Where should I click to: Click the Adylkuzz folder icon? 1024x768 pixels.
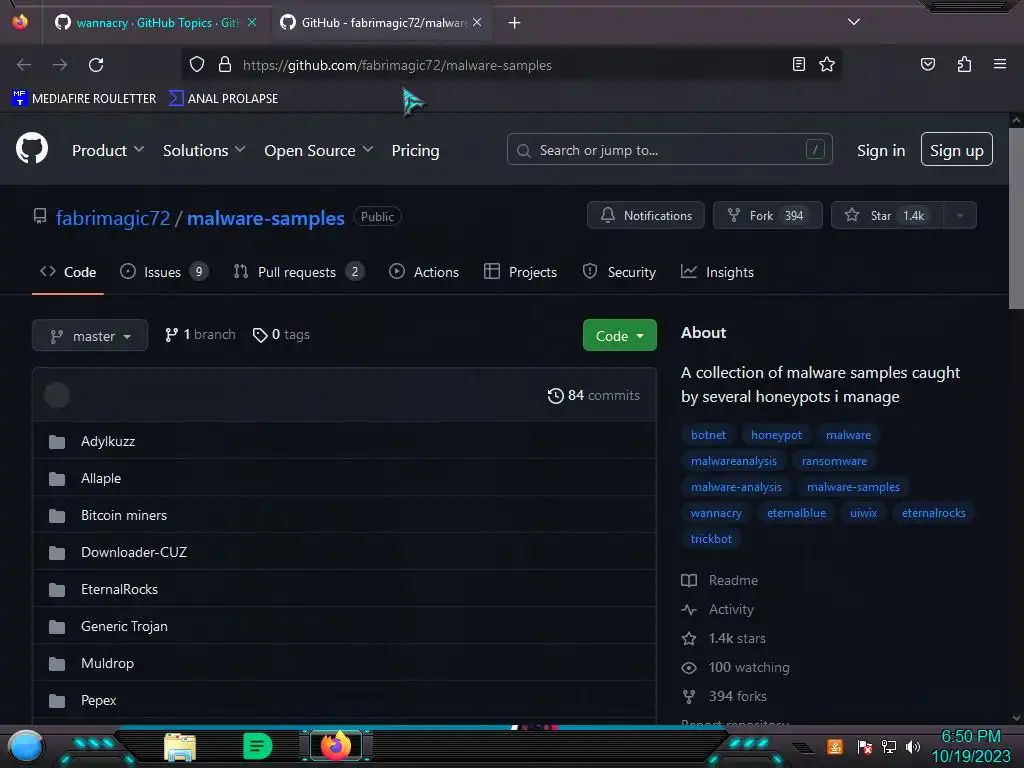[x=57, y=442]
